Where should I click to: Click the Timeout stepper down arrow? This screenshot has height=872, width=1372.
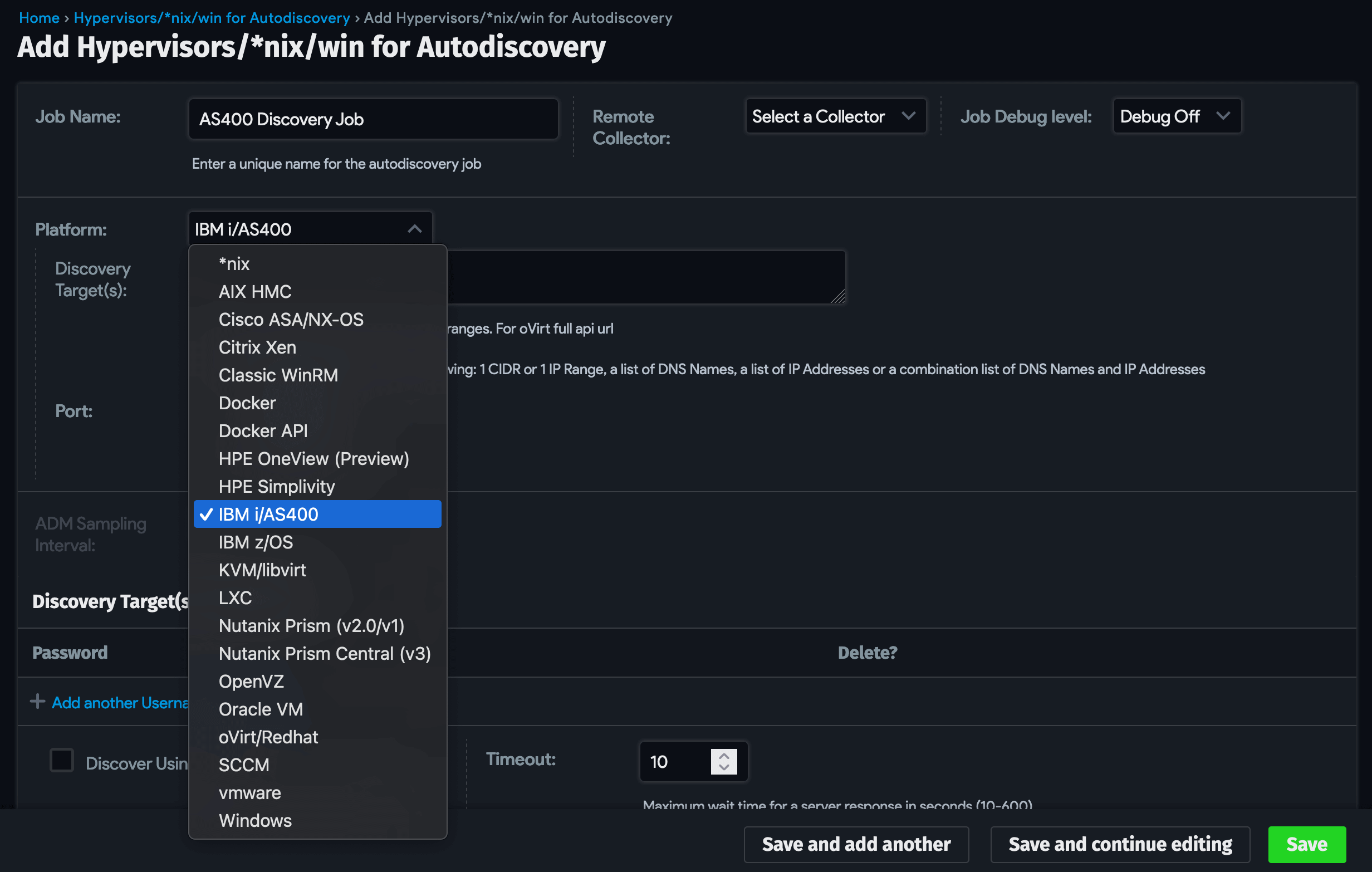724,768
